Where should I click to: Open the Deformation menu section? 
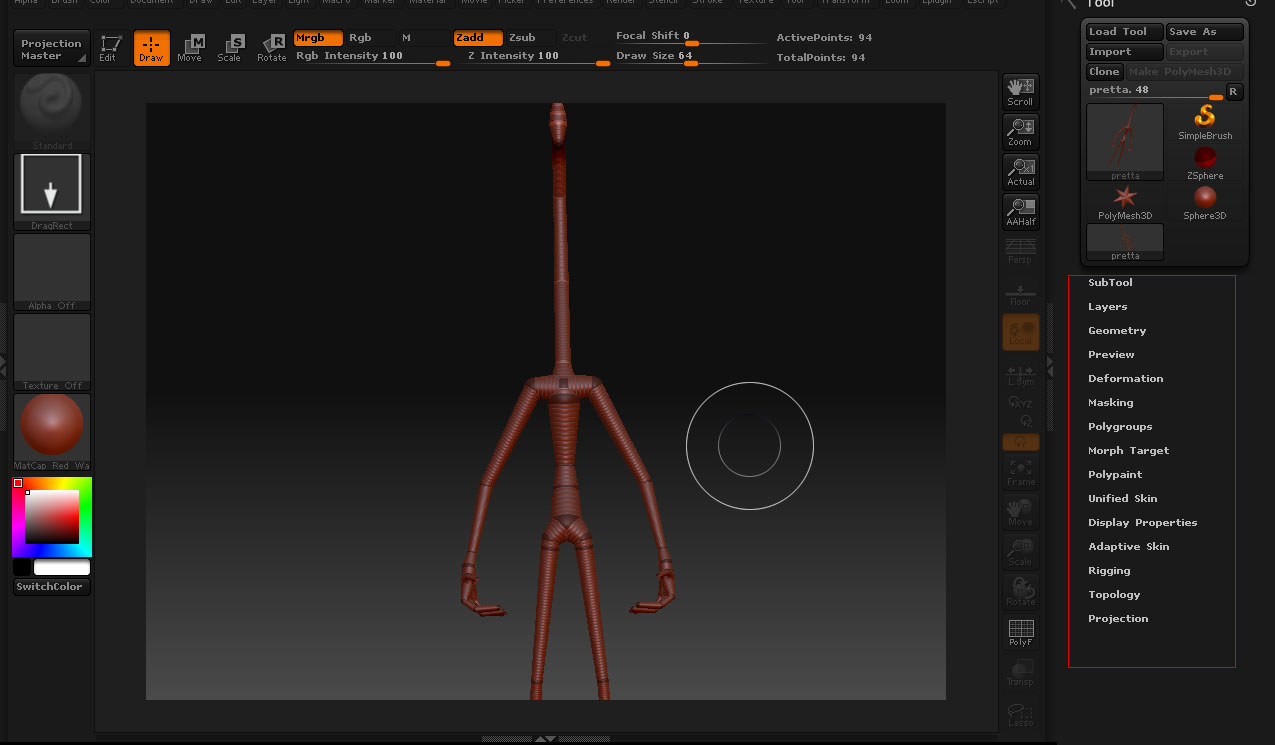coord(1125,379)
